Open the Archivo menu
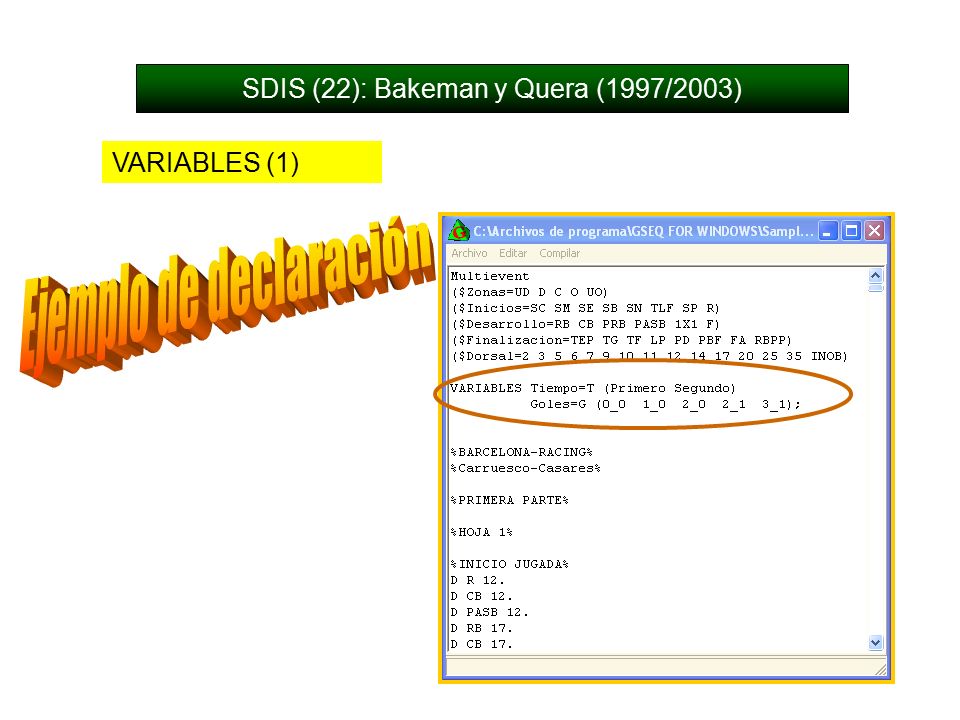This screenshot has height=720, width=960. [x=469, y=253]
